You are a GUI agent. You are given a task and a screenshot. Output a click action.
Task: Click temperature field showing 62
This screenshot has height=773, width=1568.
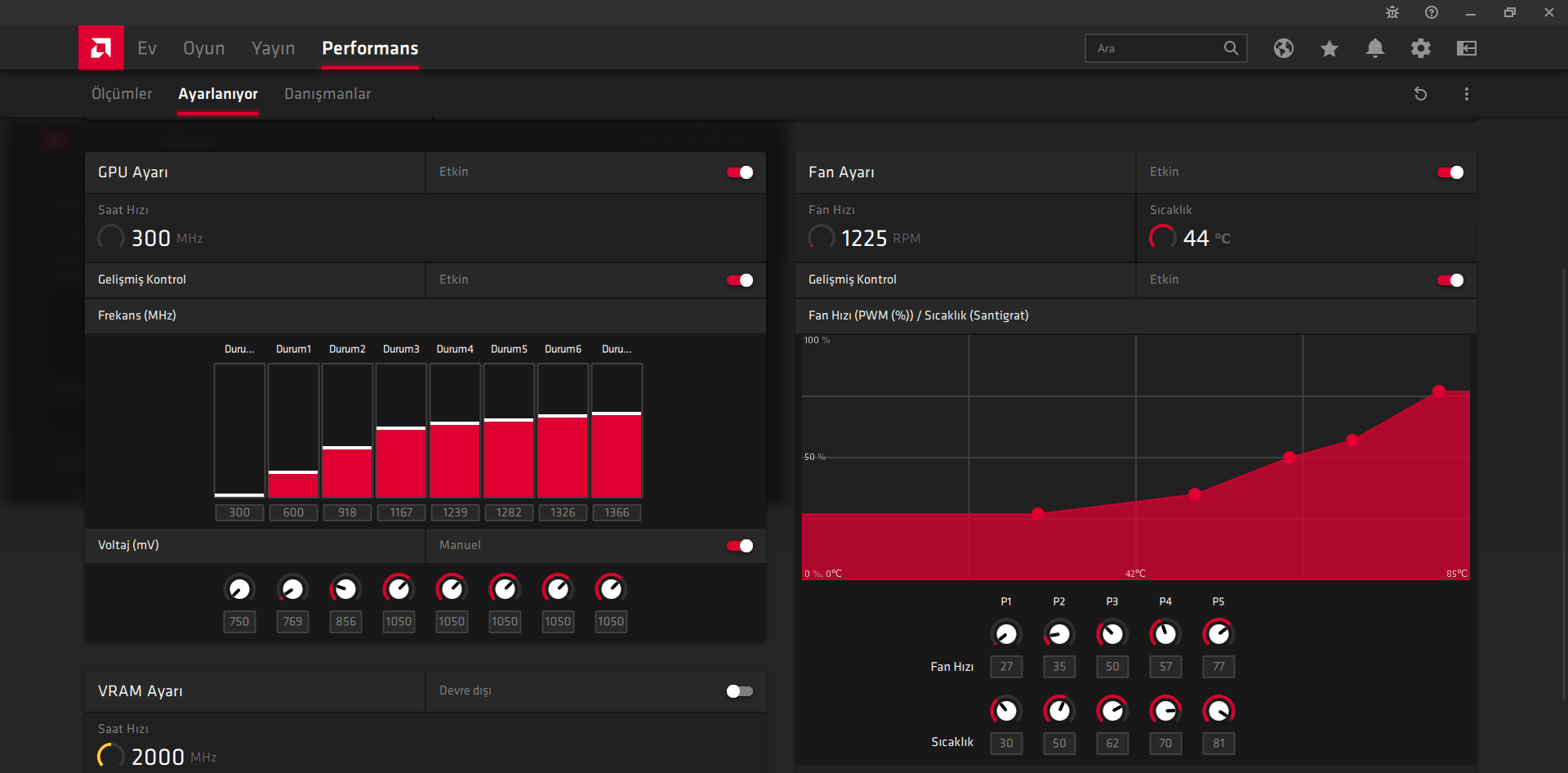point(1112,744)
